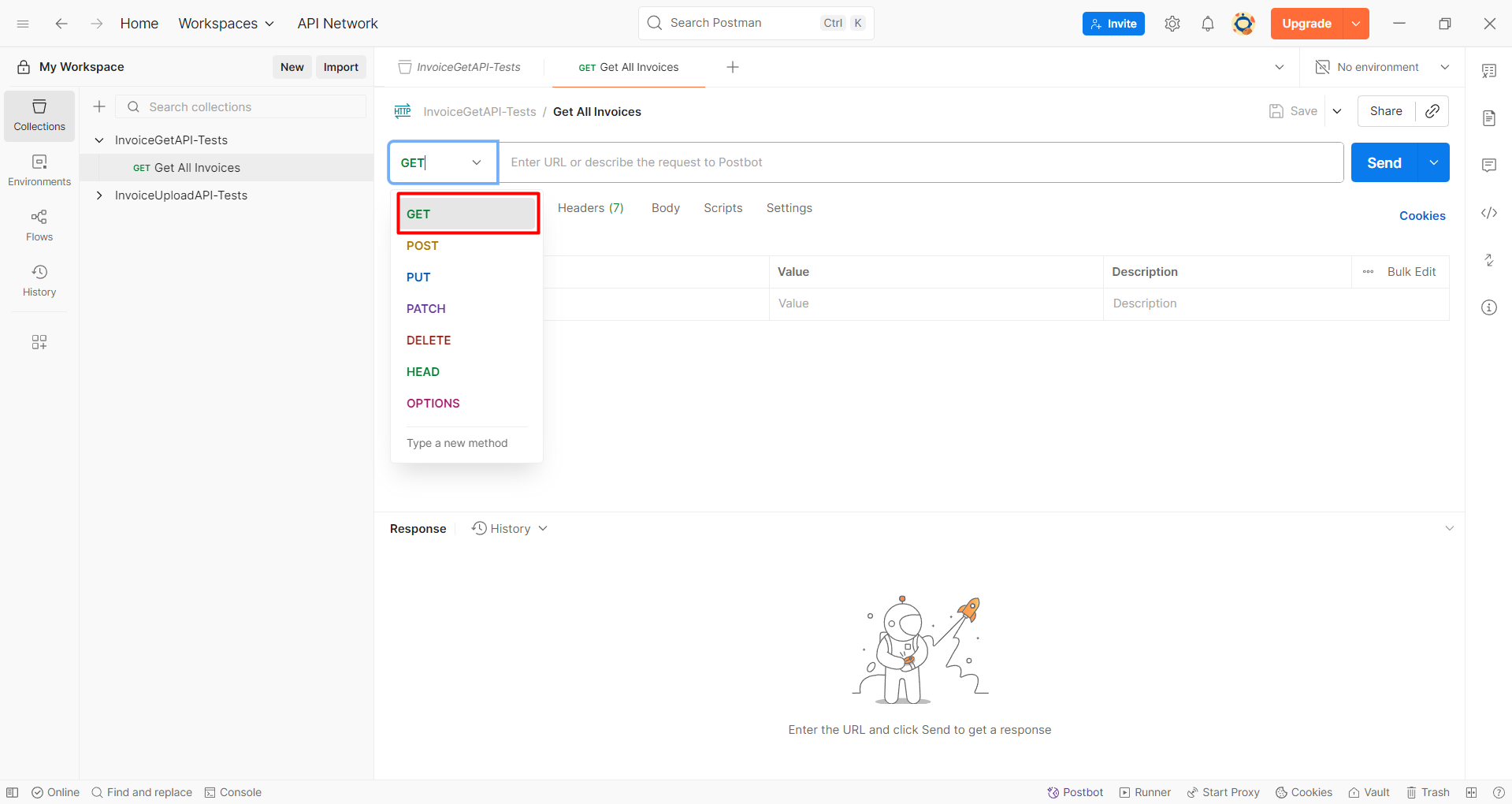1512x804 pixels.
Task: Open the Postbot assistant
Action: coord(1074,792)
